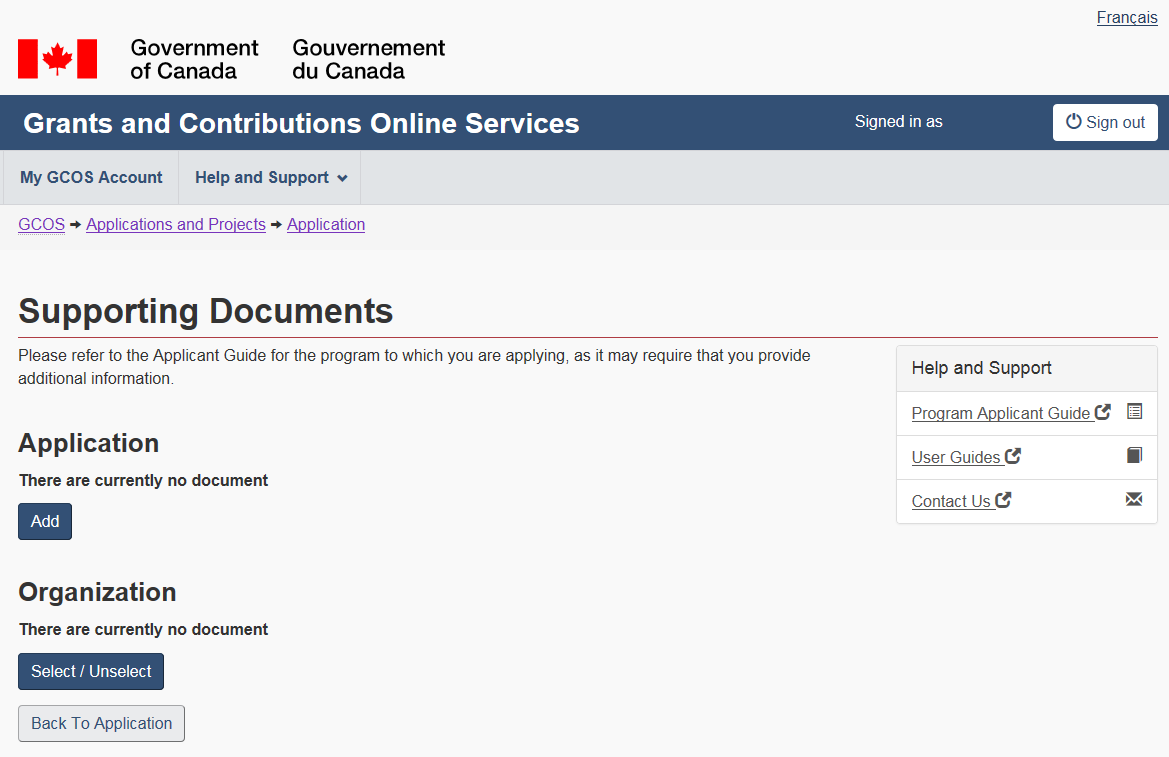The image size is (1169, 757).
Task: Click the power icon in Sign out
Action: (x=1073, y=122)
